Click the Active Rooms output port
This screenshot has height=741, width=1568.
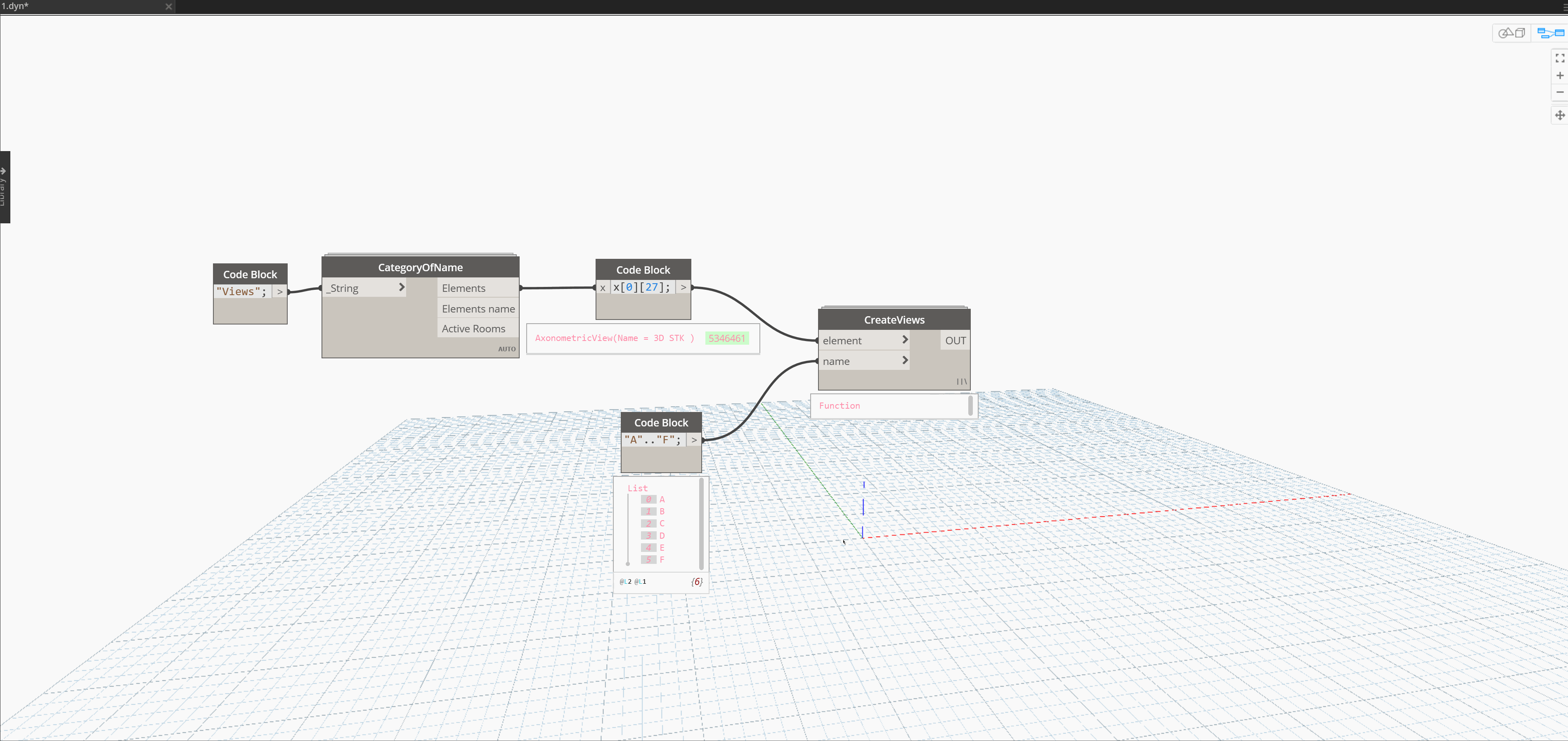478,329
